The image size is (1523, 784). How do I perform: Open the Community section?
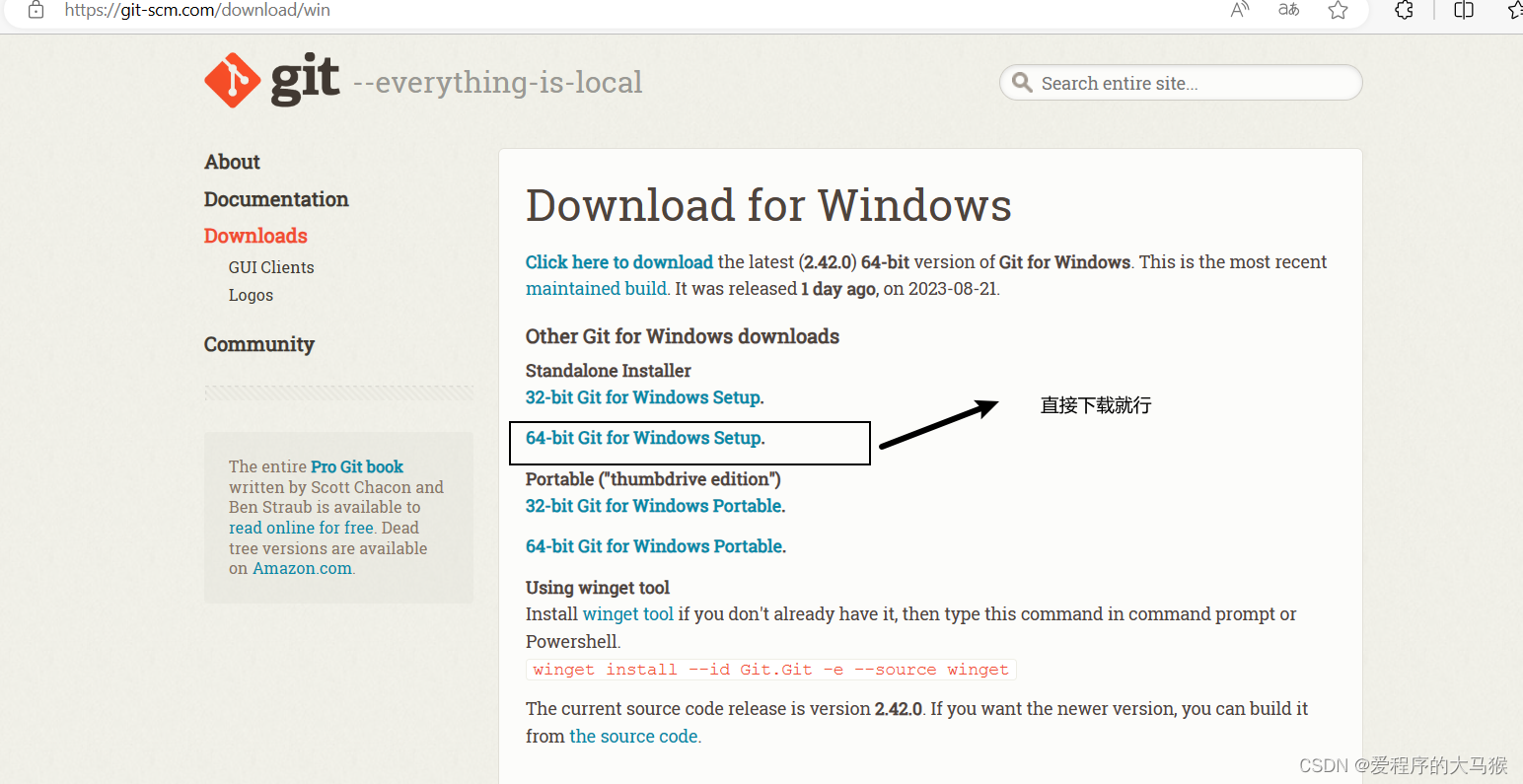[259, 344]
